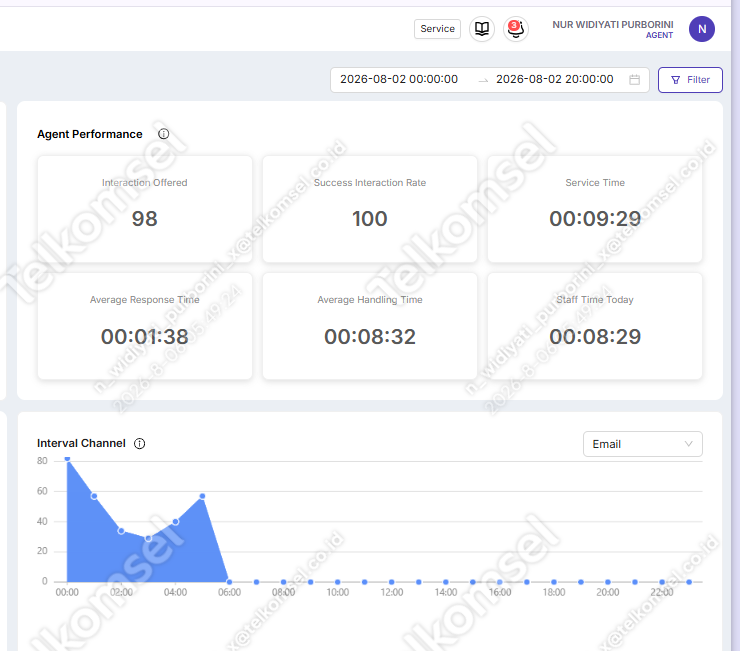Viewport: 740px width, 651px height.
Task: Click the Average Response Time value 00:01:38
Action: [x=144, y=337]
